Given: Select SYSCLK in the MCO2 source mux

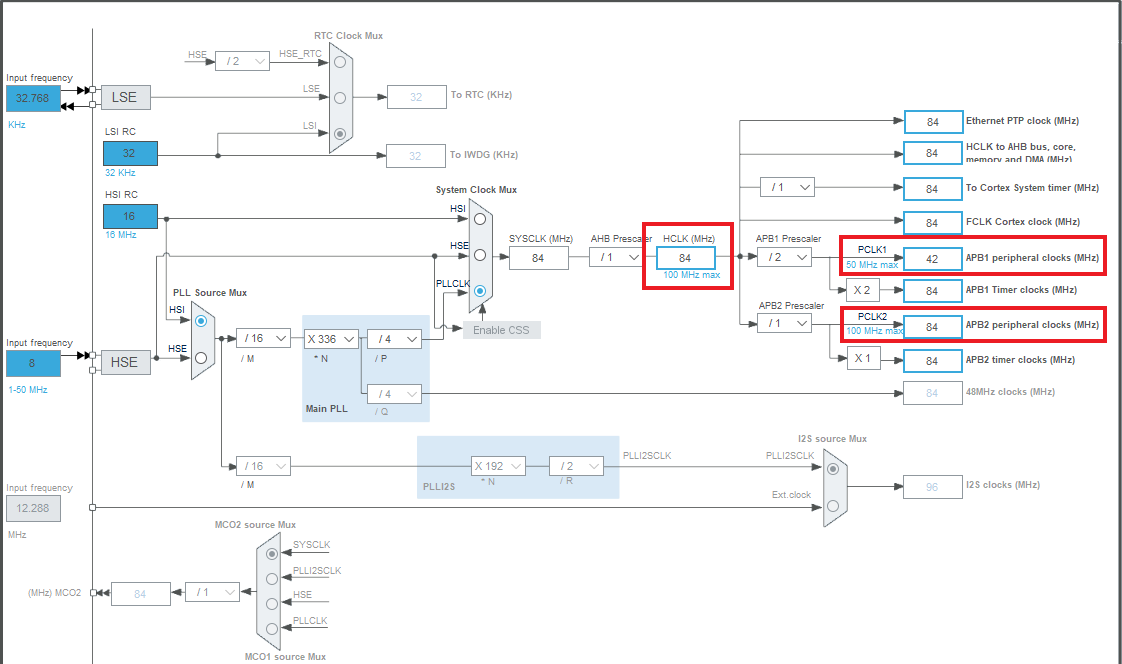Looking at the screenshot, I should (x=272, y=554).
